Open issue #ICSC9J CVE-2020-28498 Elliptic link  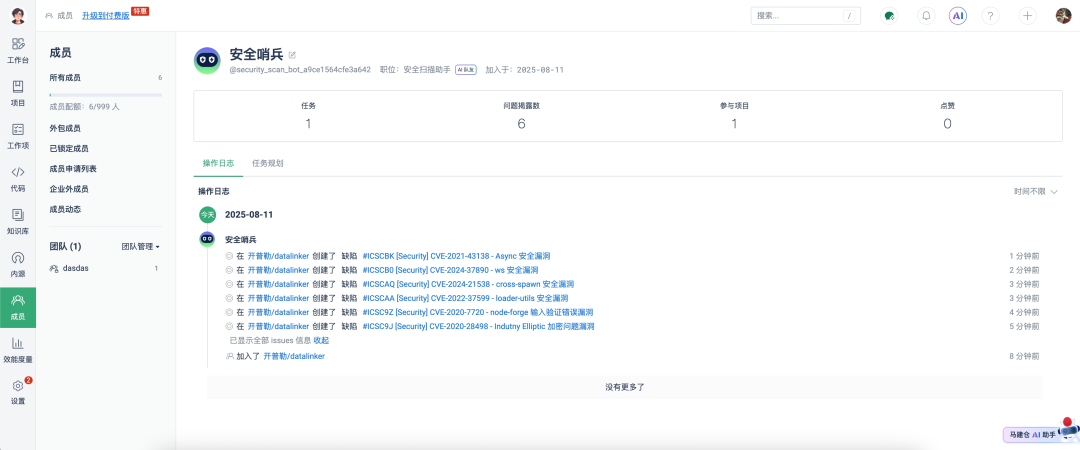tap(478, 326)
